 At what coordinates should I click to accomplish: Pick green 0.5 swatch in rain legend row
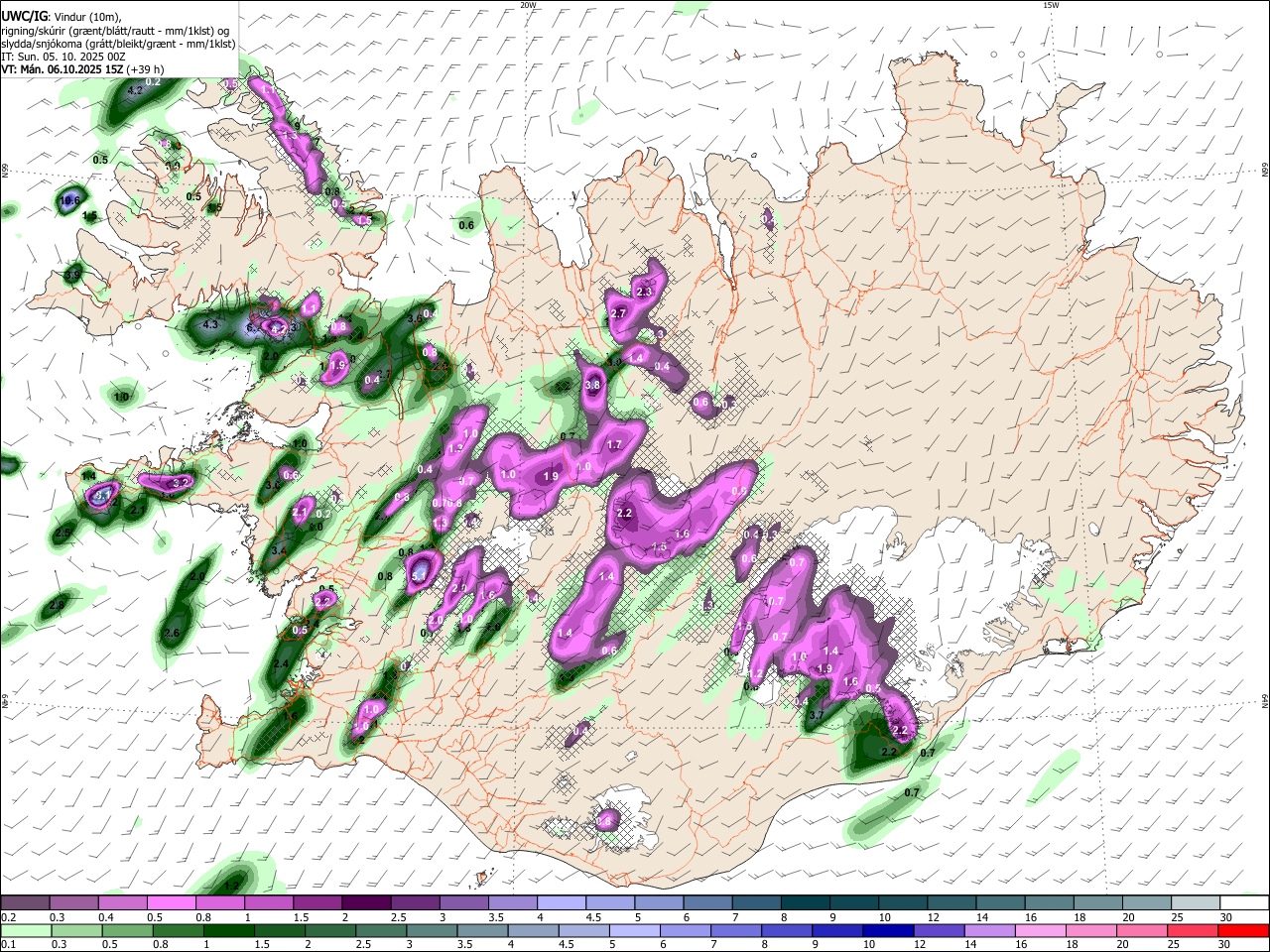pos(127,930)
